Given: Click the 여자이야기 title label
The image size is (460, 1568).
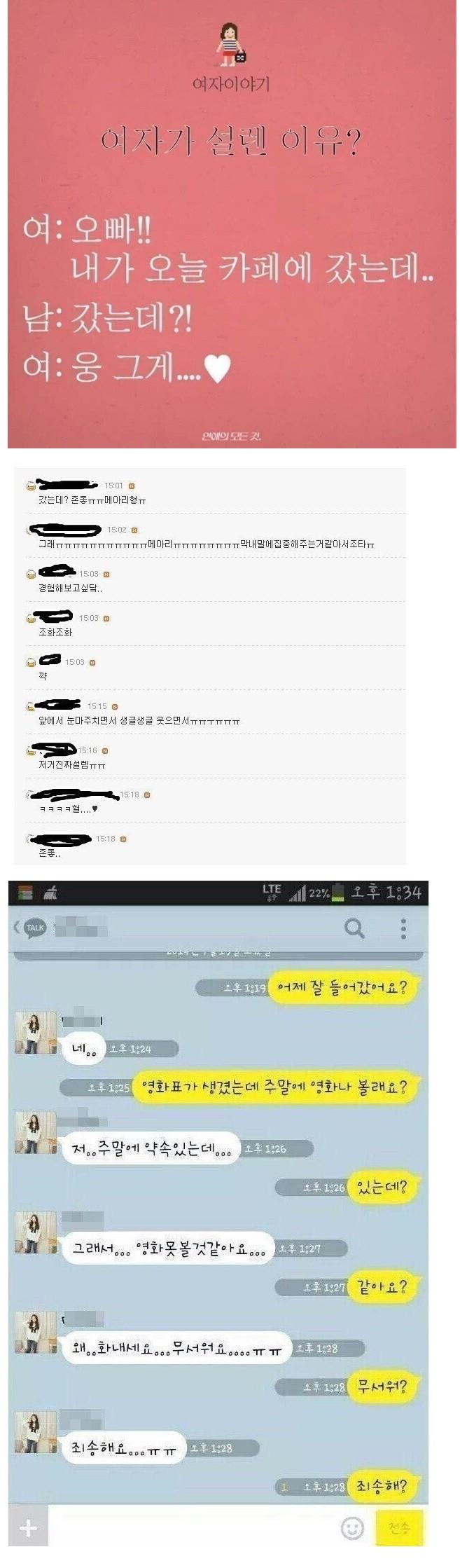Looking at the screenshot, I should click(x=231, y=84).
